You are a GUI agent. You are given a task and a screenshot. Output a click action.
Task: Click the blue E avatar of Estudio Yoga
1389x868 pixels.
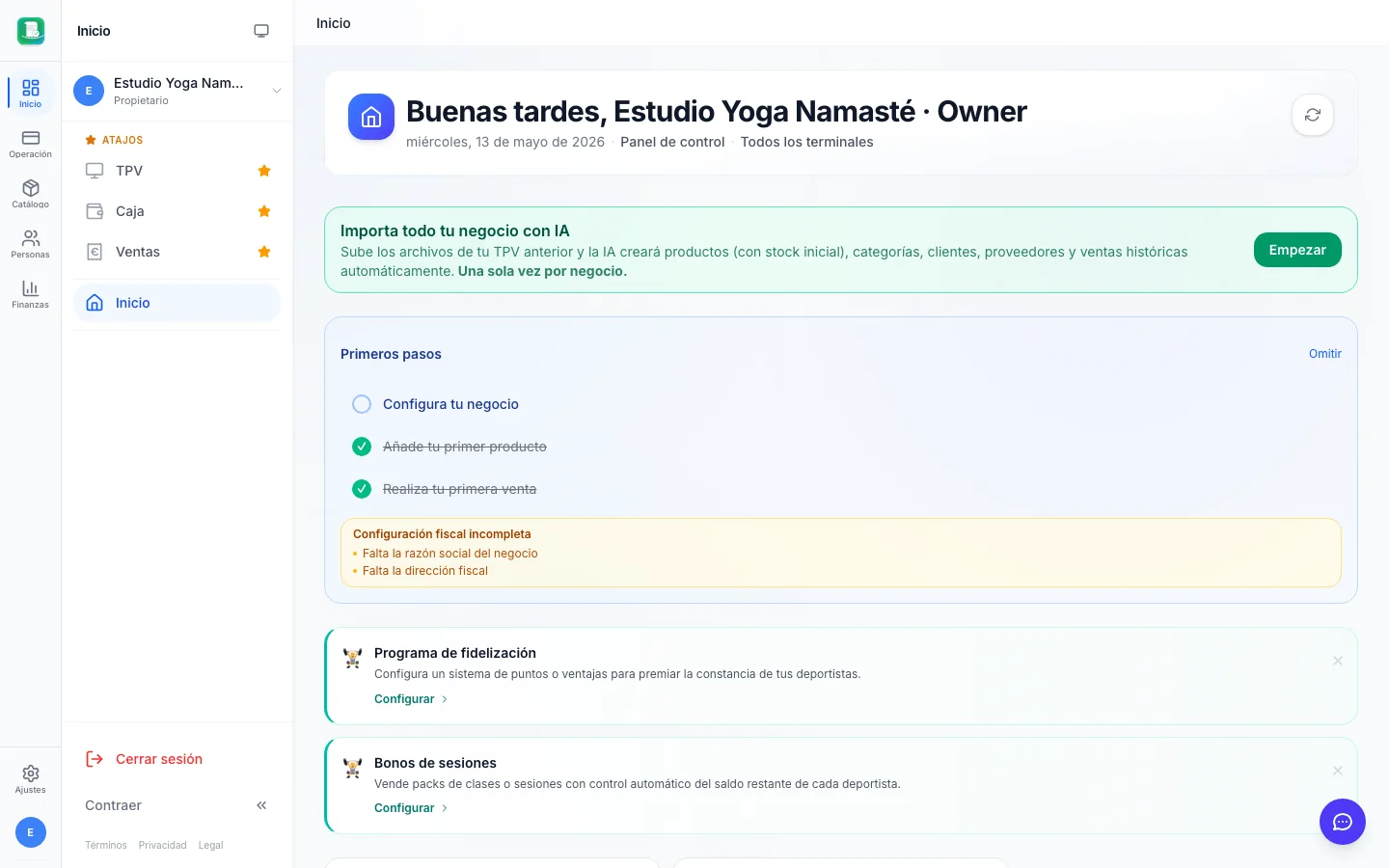tap(89, 91)
